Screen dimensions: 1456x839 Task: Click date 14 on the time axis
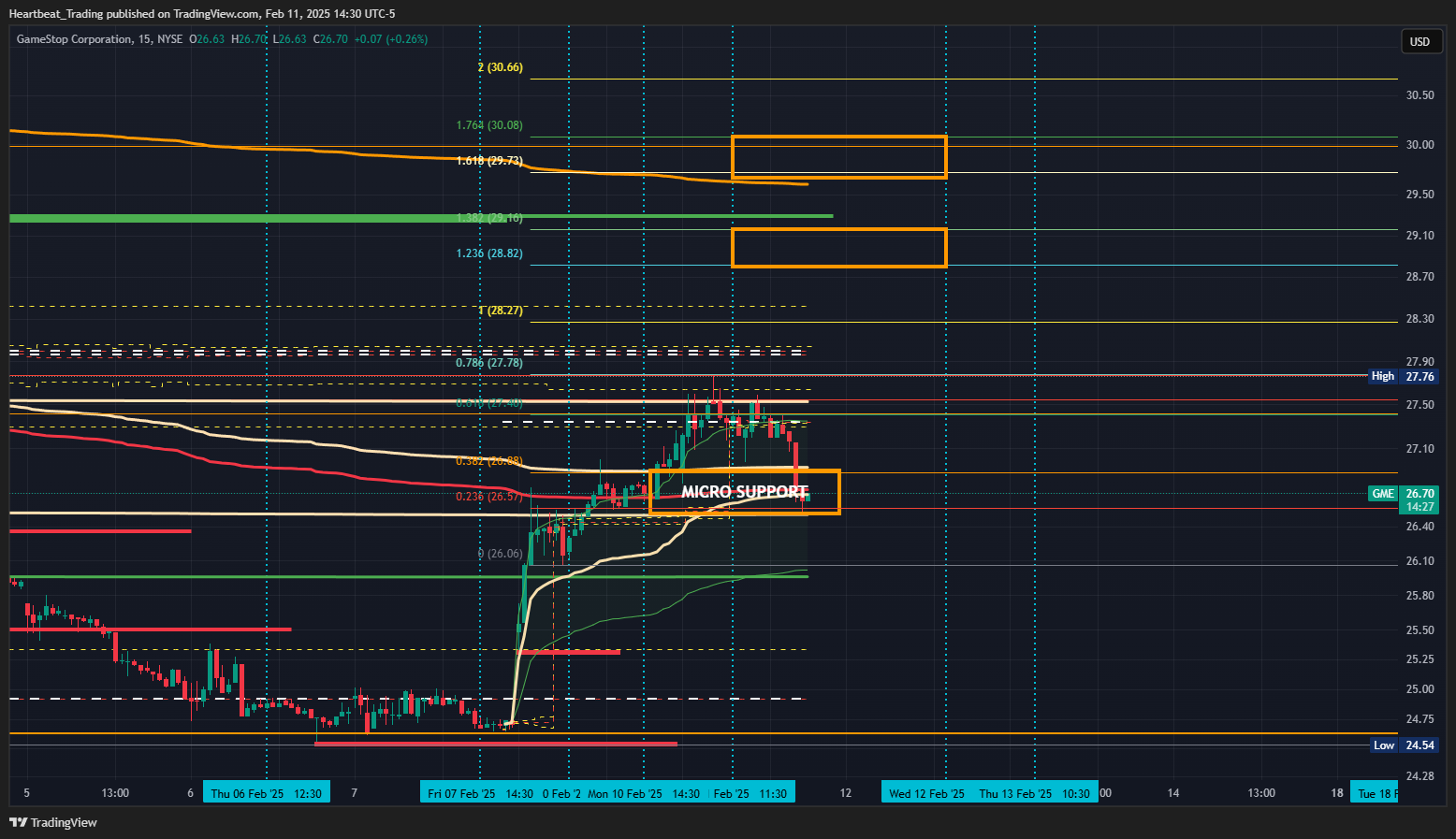1173,793
